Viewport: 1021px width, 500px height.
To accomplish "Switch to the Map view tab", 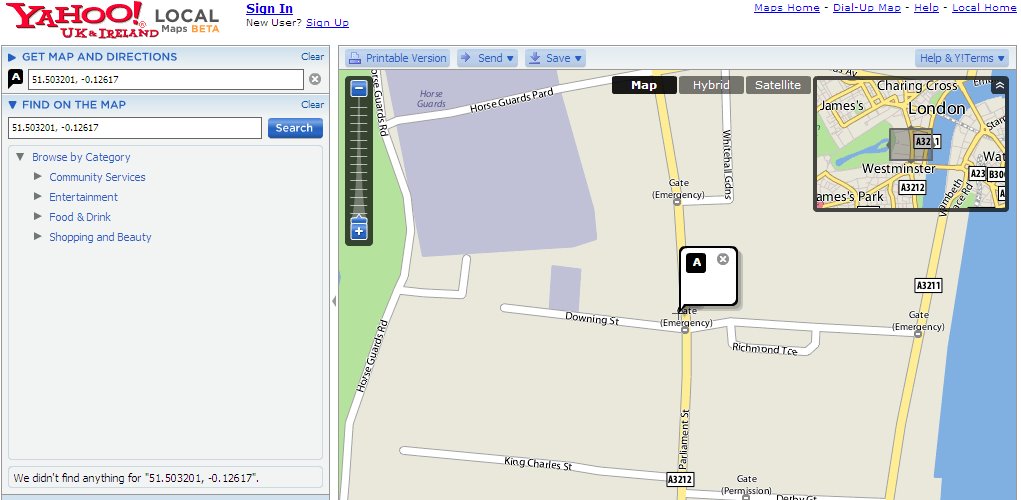I will click(644, 85).
